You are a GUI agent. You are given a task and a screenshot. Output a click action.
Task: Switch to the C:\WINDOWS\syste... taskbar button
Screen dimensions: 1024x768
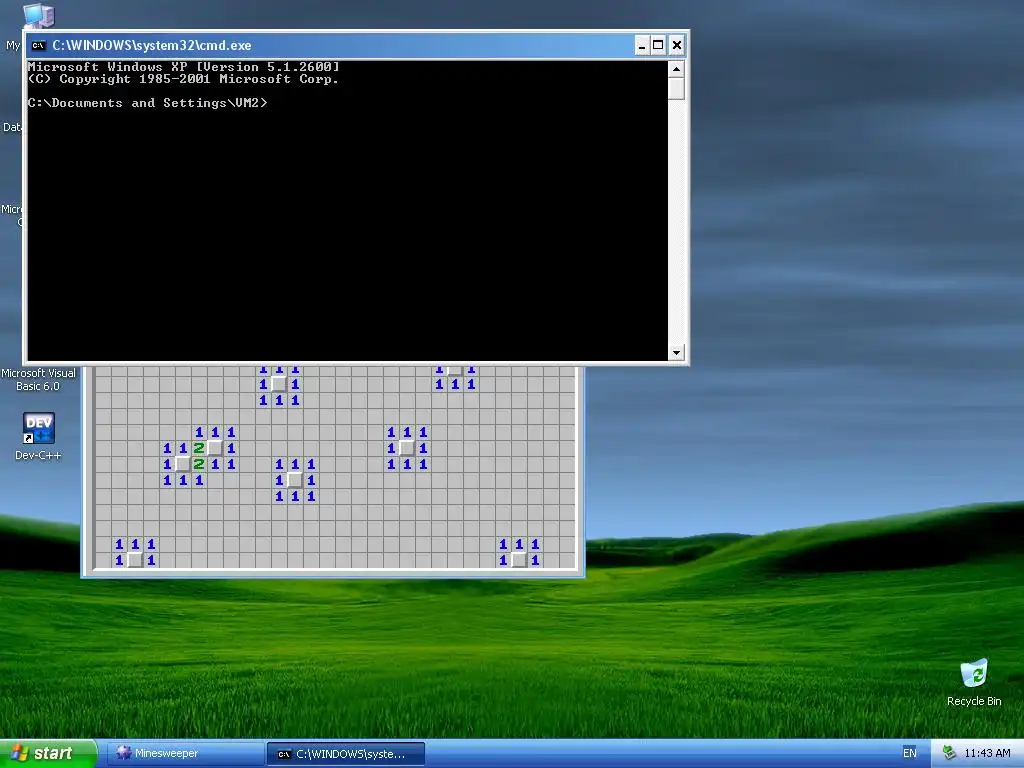click(346, 754)
